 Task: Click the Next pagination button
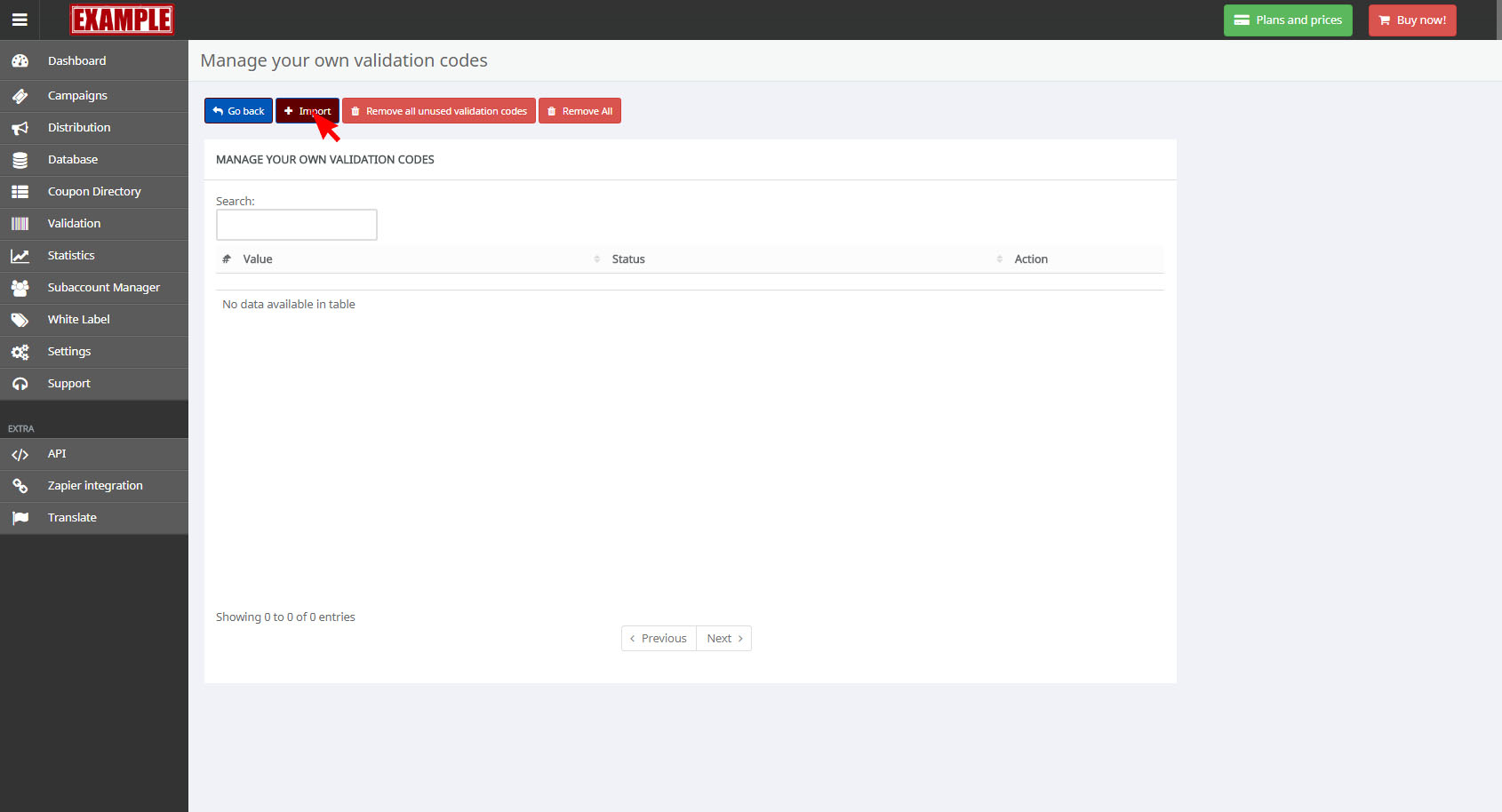point(723,639)
